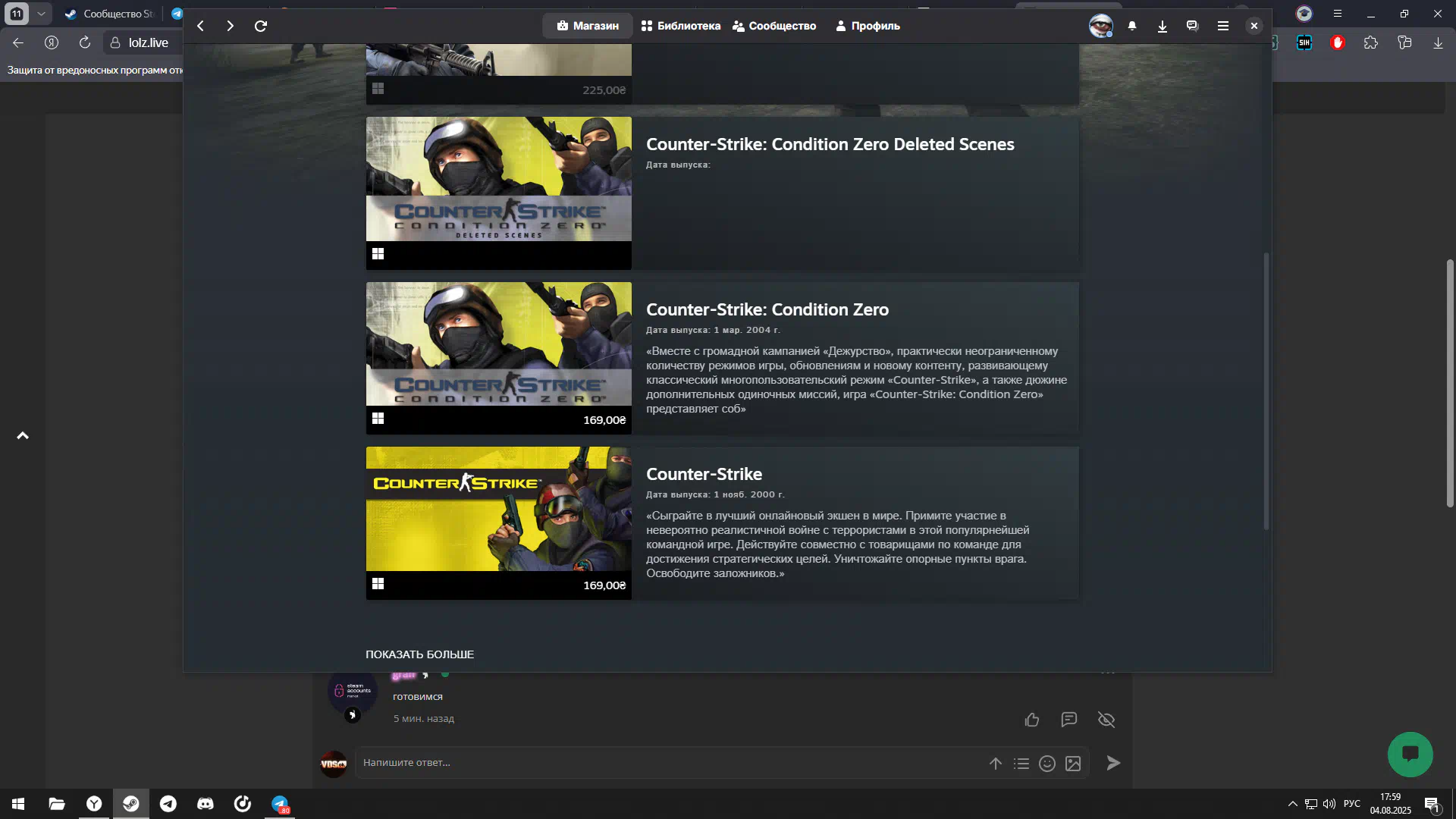Screen dimensions: 1456x819
Task: Click the 225,00₴ price at top
Action: pos(604,90)
